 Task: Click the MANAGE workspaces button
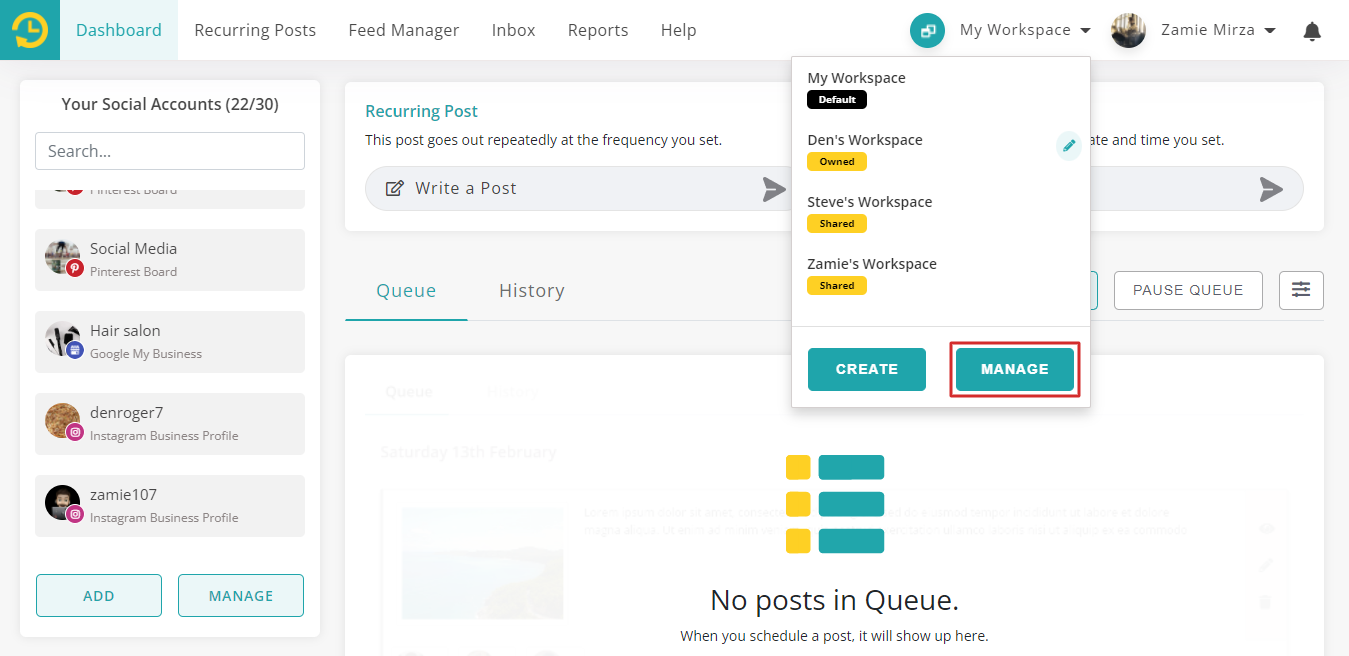tap(1014, 369)
